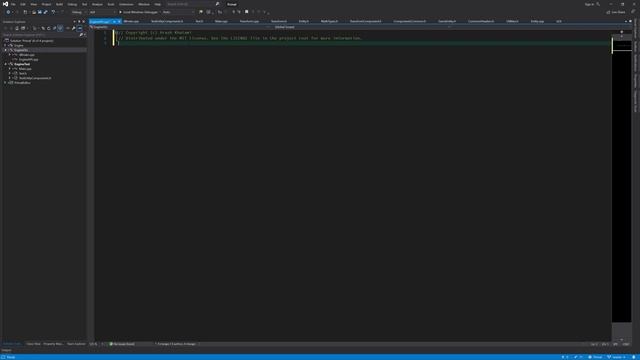The image size is (640, 360).
Task: Click the Open File toolbar icon
Action: (x=34, y=12)
